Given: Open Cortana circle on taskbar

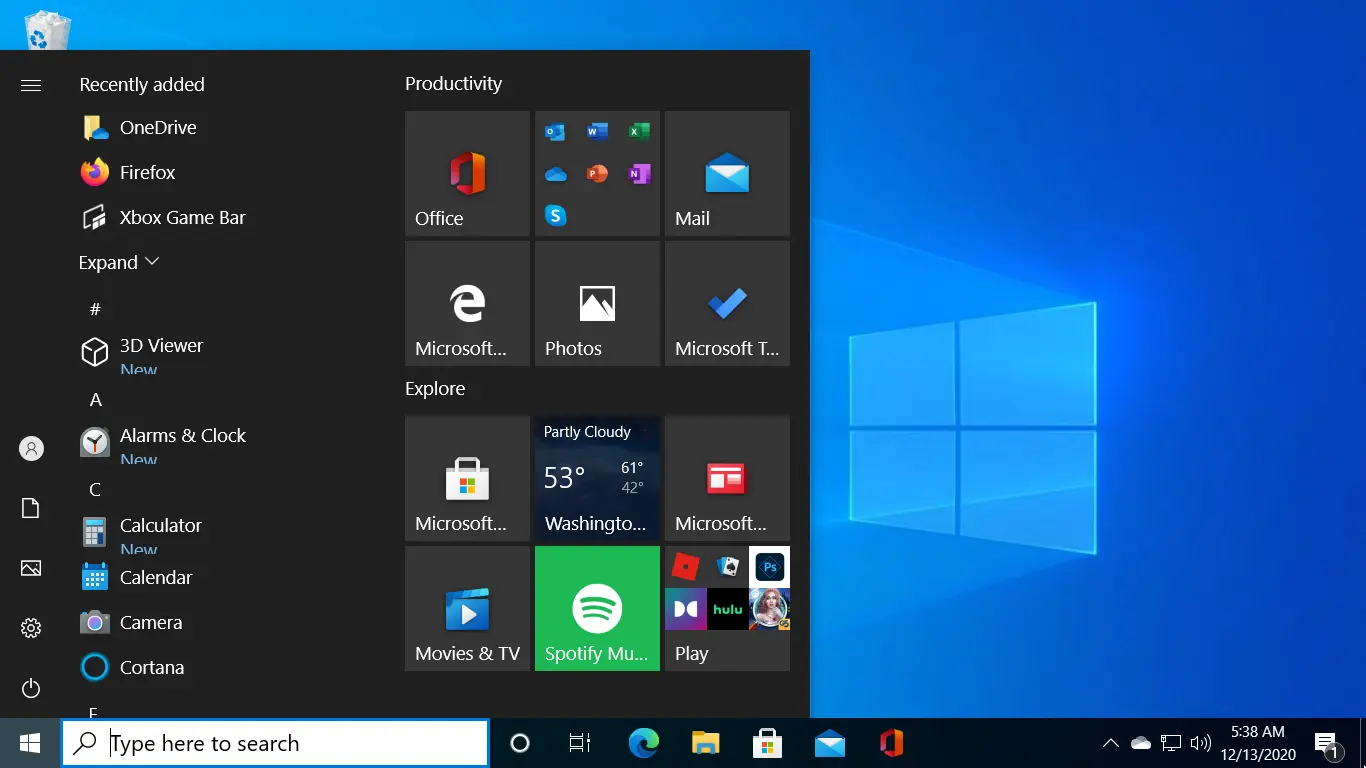Looking at the screenshot, I should pos(520,743).
